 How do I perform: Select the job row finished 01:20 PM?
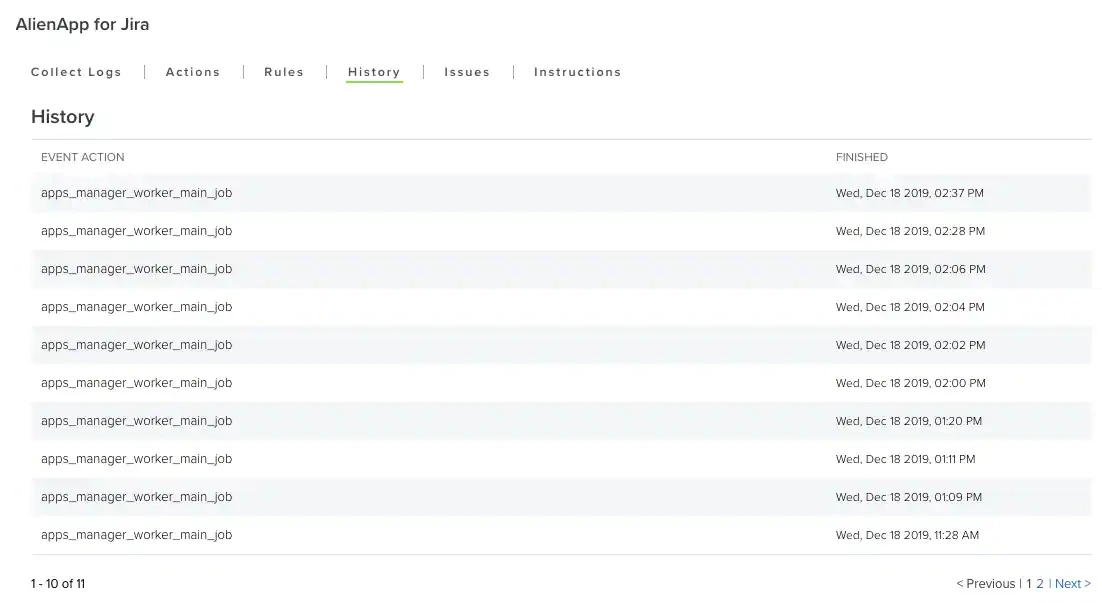click(561, 420)
